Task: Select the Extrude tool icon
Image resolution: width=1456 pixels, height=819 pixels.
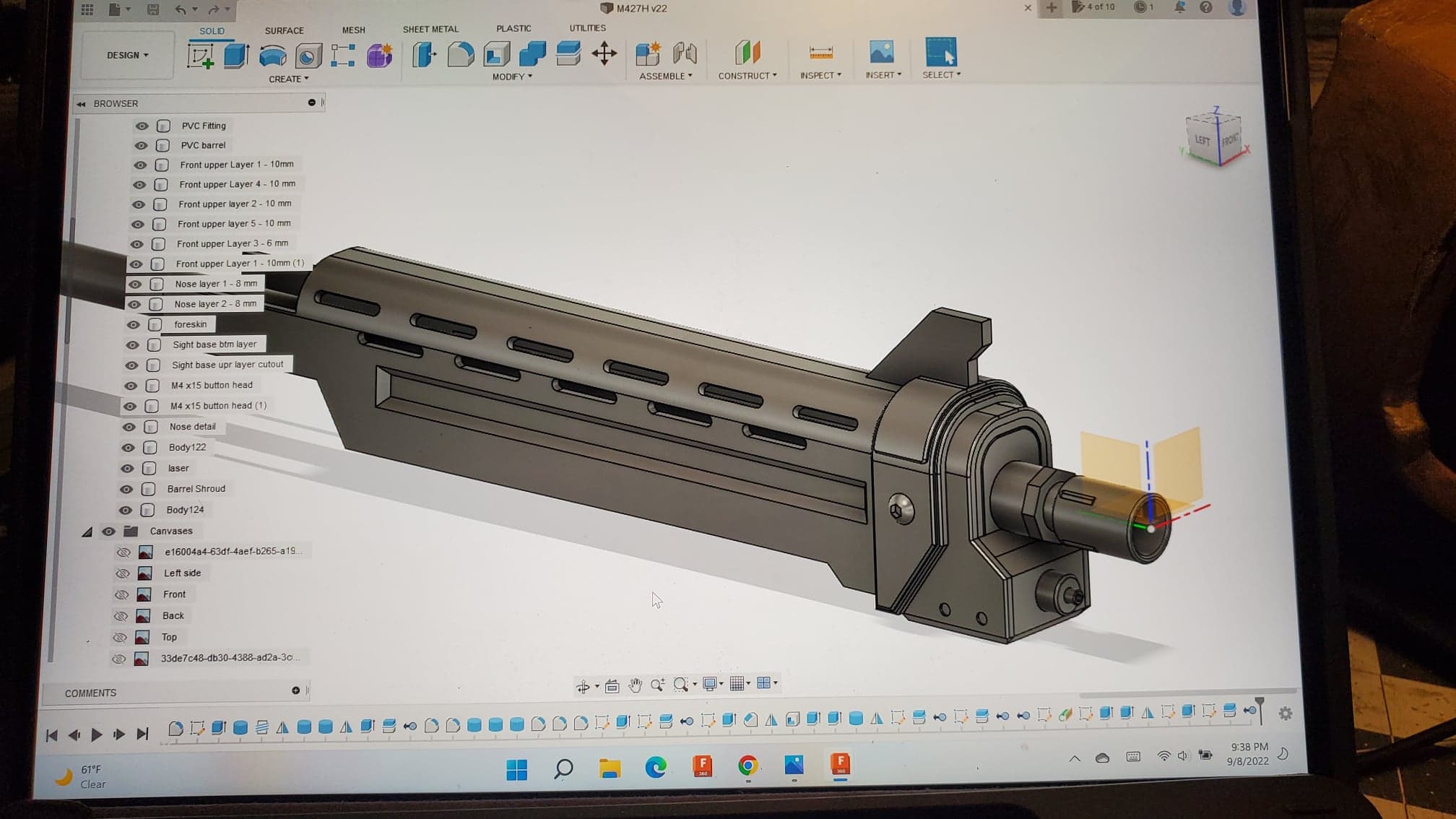Action: (235, 56)
